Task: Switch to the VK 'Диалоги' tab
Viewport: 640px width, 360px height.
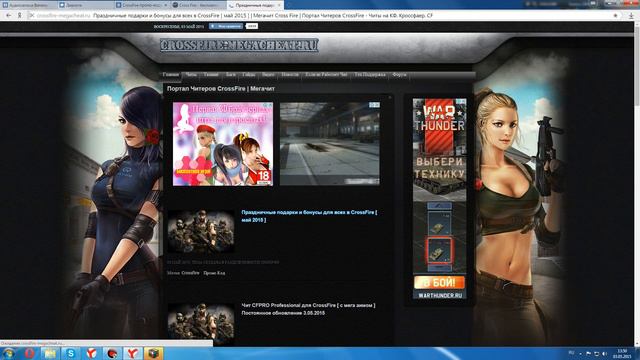Action: [85, 5]
